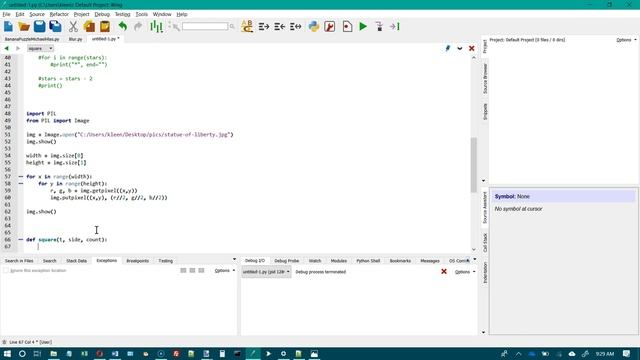Open preferences with red wrench icon

(329, 27)
